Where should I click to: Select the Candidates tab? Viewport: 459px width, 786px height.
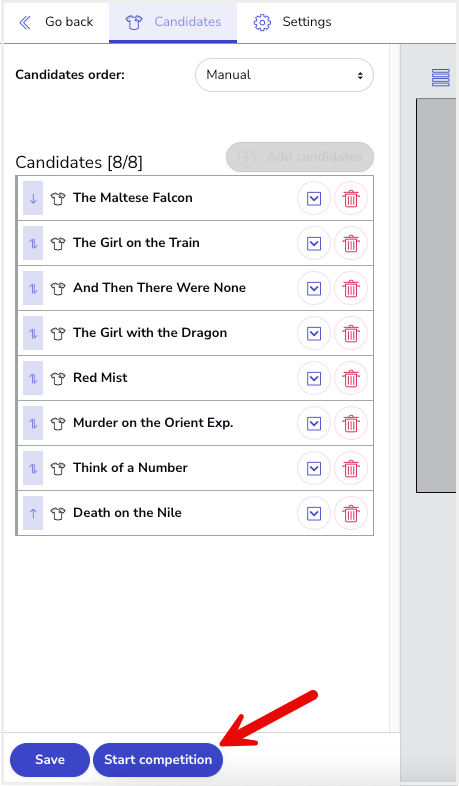[173, 22]
